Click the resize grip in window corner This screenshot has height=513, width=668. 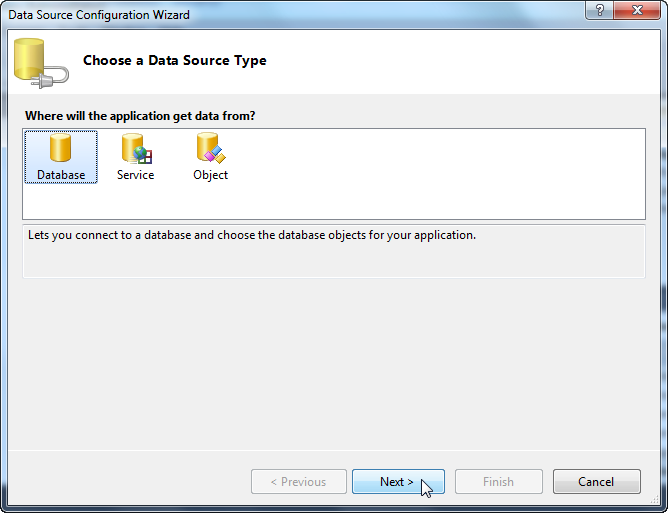[654, 499]
